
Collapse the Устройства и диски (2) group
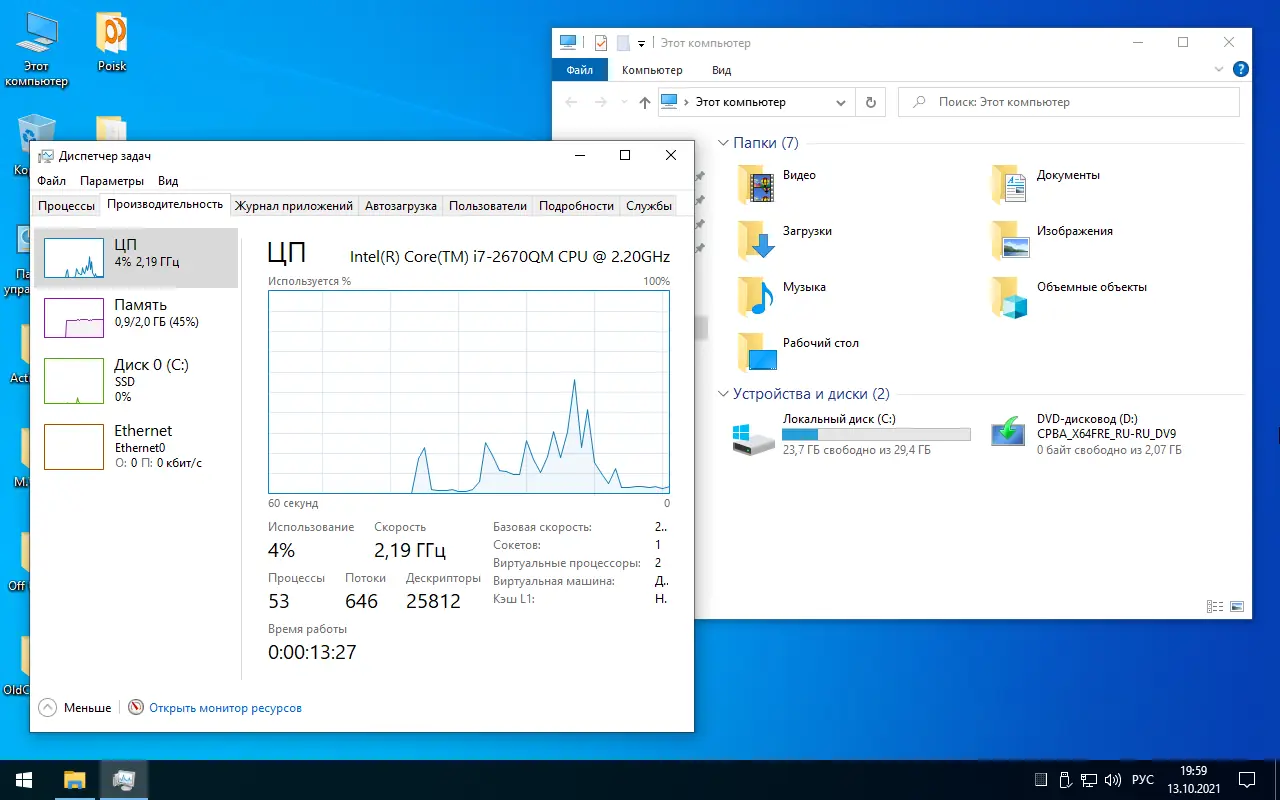(723, 394)
